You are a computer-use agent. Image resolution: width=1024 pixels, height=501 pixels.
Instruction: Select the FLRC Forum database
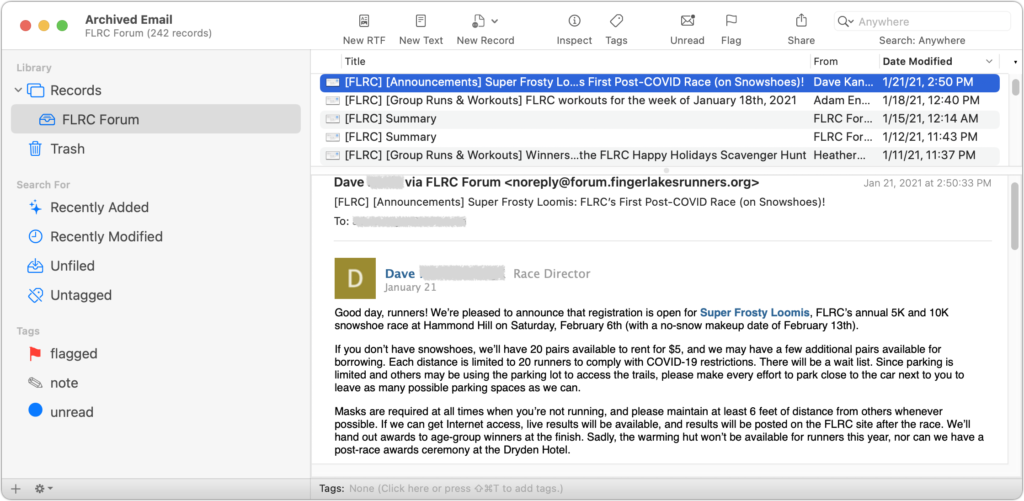point(100,120)
